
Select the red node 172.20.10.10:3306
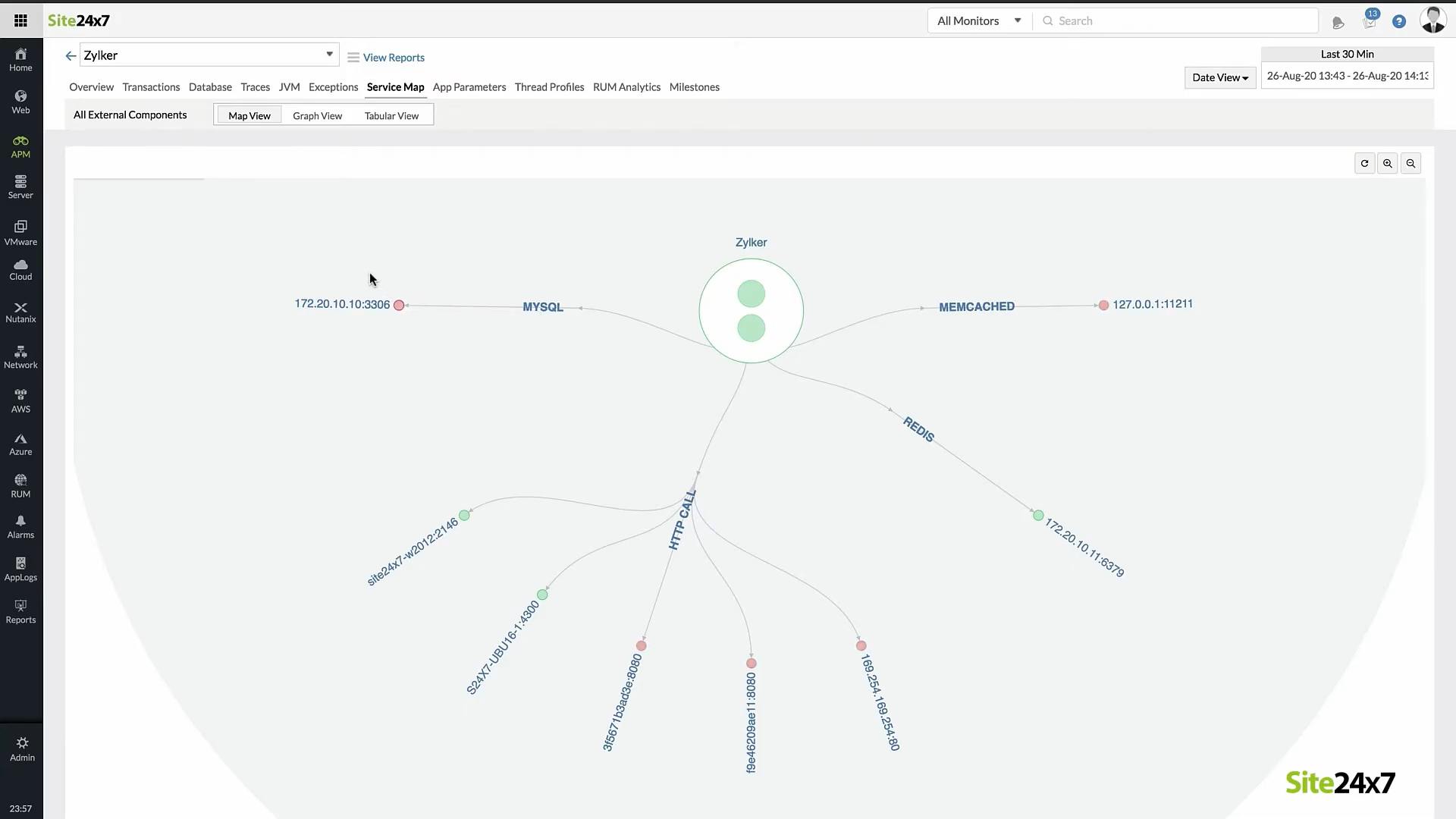pyautogui.click(x=399, y=305)
